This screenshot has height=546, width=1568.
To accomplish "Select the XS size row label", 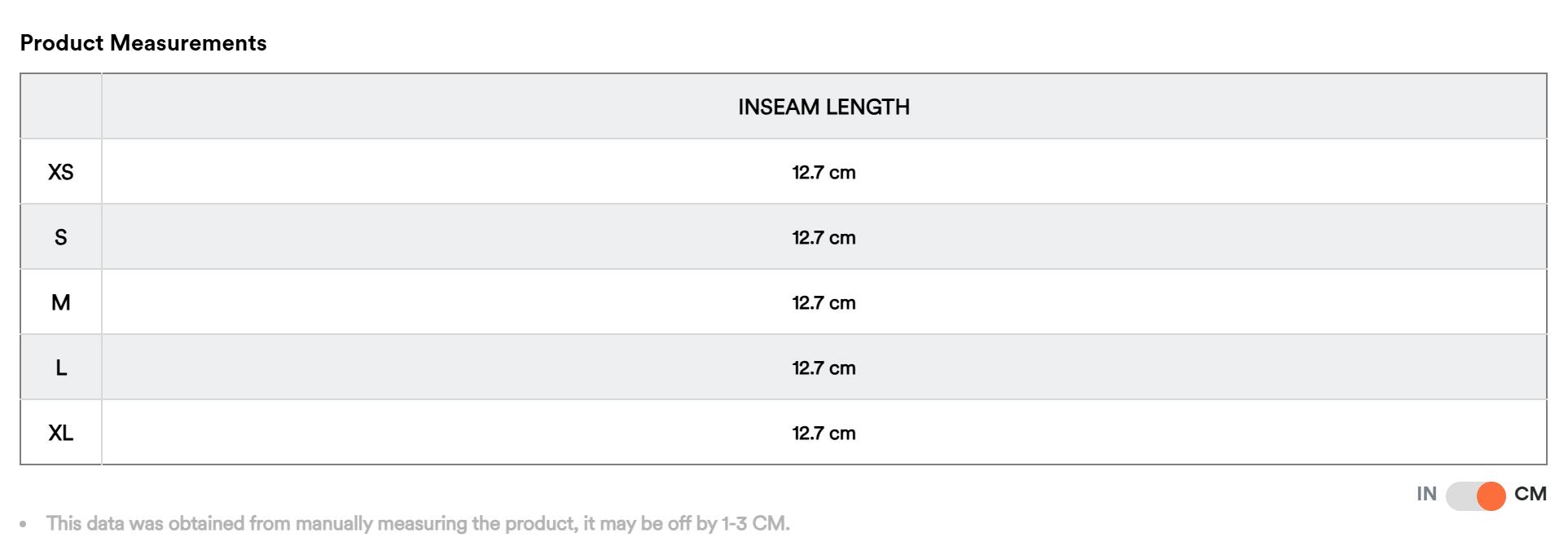I will [x=61, y=172].
